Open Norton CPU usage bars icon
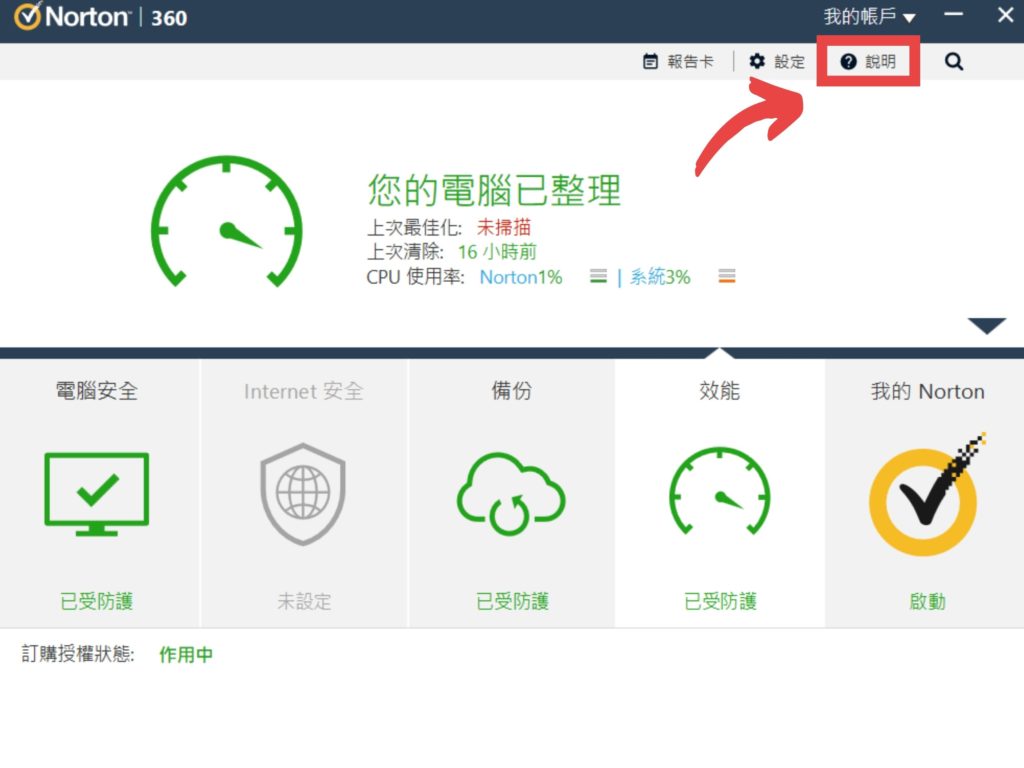Image resolution: width=1024 pixels, height=768 pixels. [x=598, y=276]
